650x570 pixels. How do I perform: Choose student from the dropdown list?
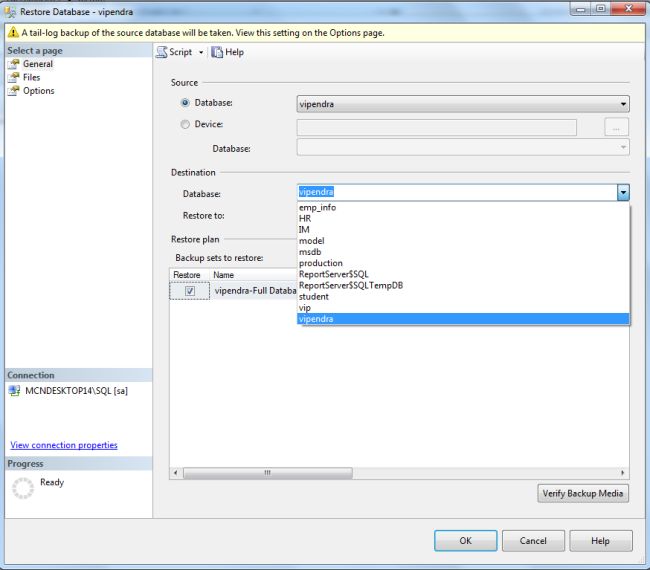pyautogui.click(x=463, y=297)
